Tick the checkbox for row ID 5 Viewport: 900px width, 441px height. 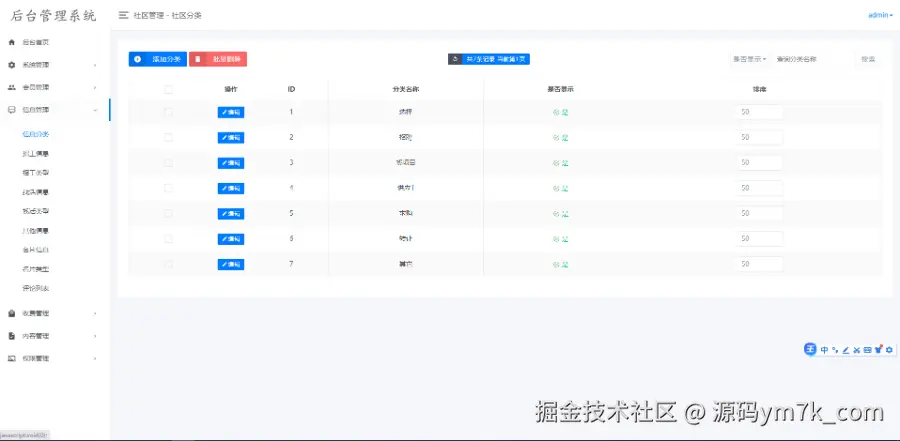[168, 213]
